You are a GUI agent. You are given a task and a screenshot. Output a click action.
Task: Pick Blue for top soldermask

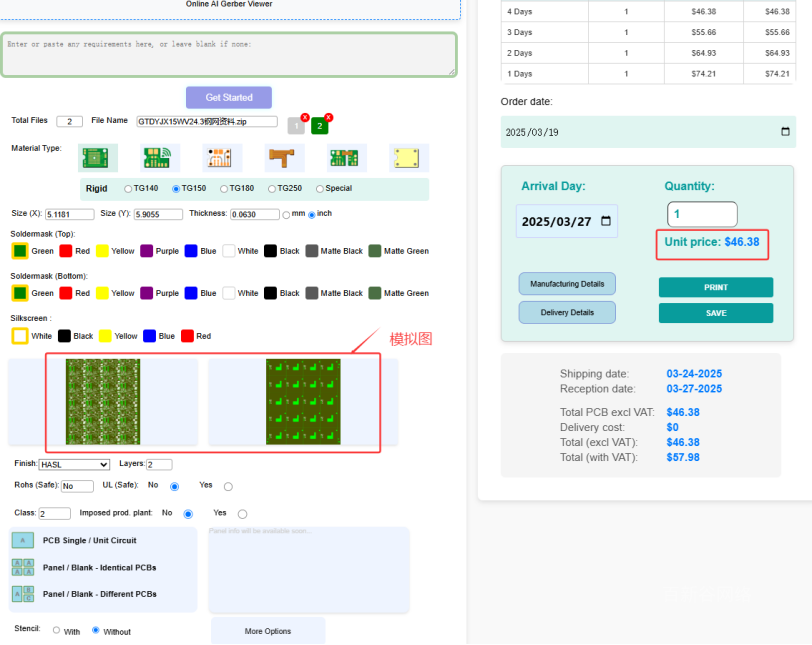pyautogui.click(x=191, y=251)
